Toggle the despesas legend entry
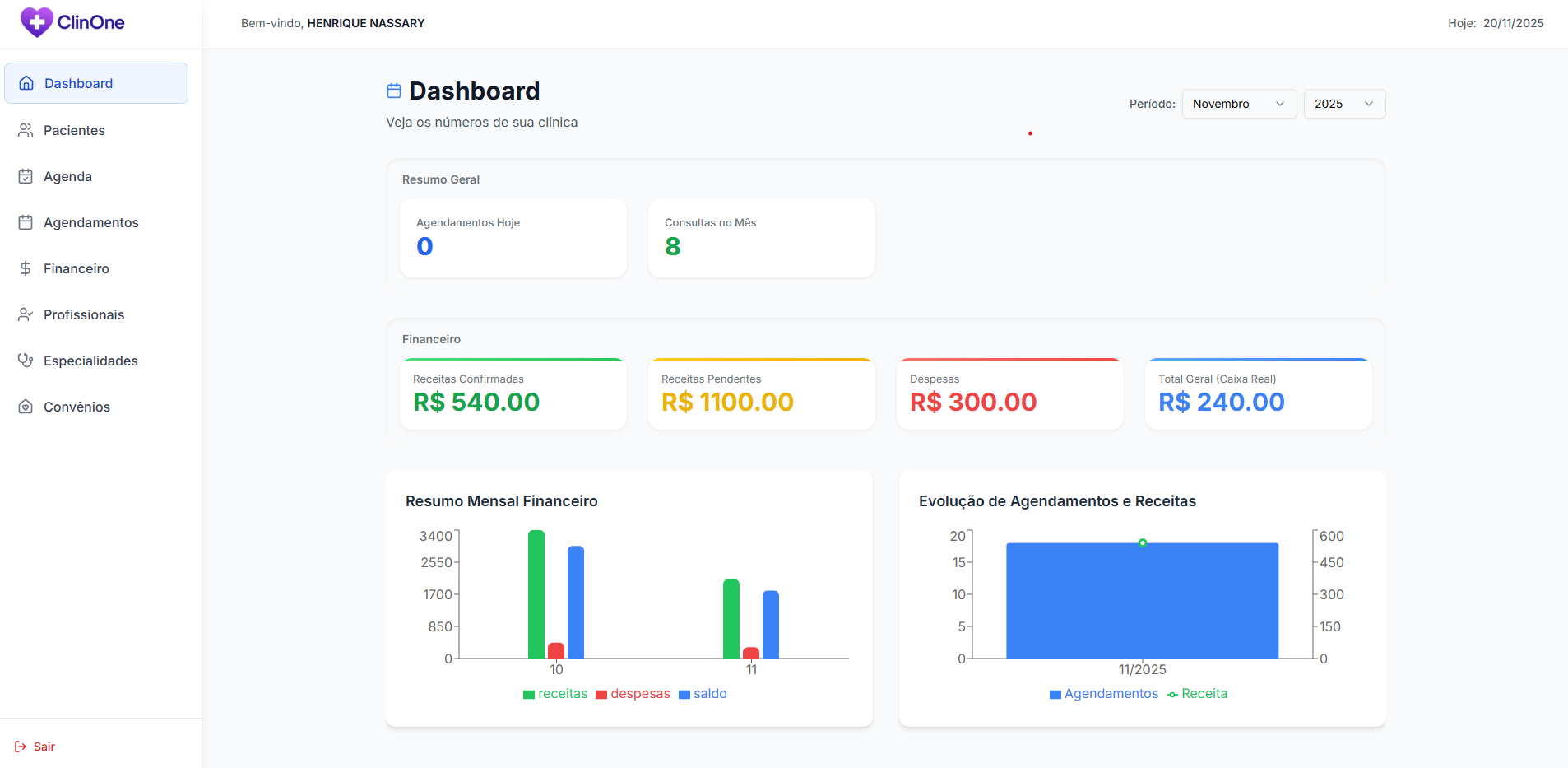Image resolution: width=1568 pixels, height=768 pixels. (x=633, y=694)
